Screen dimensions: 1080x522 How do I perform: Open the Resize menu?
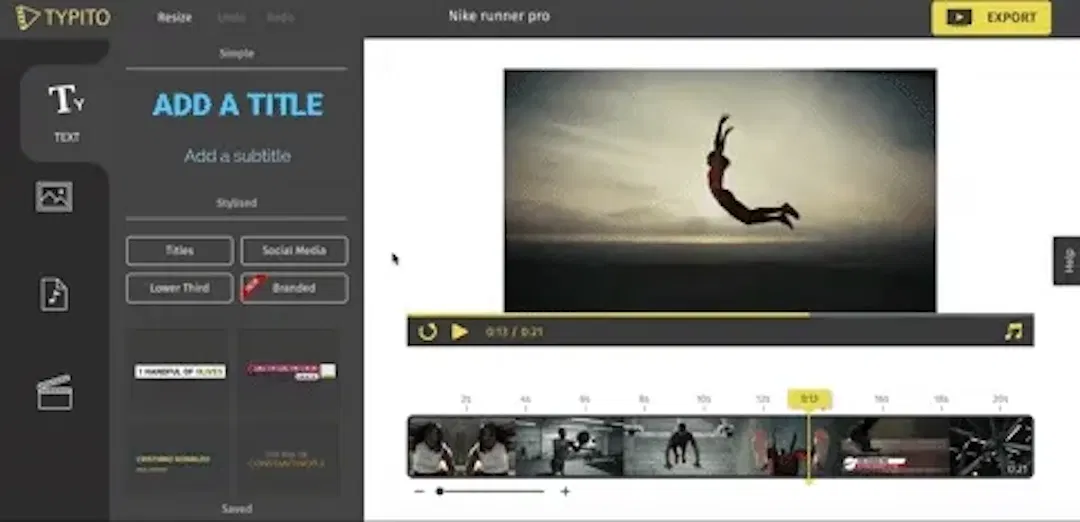(x=174, y=17)
